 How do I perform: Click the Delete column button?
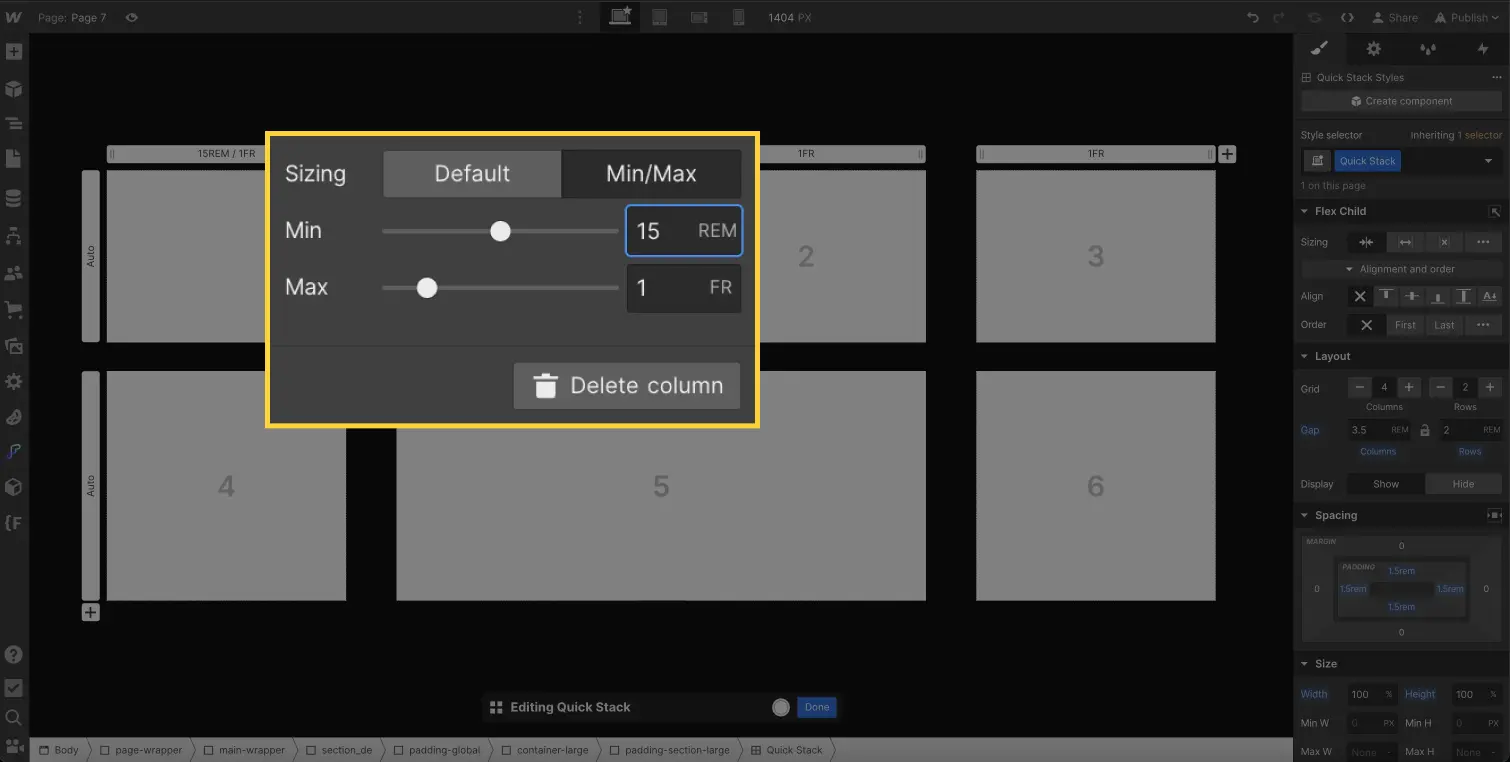point(626,385)
